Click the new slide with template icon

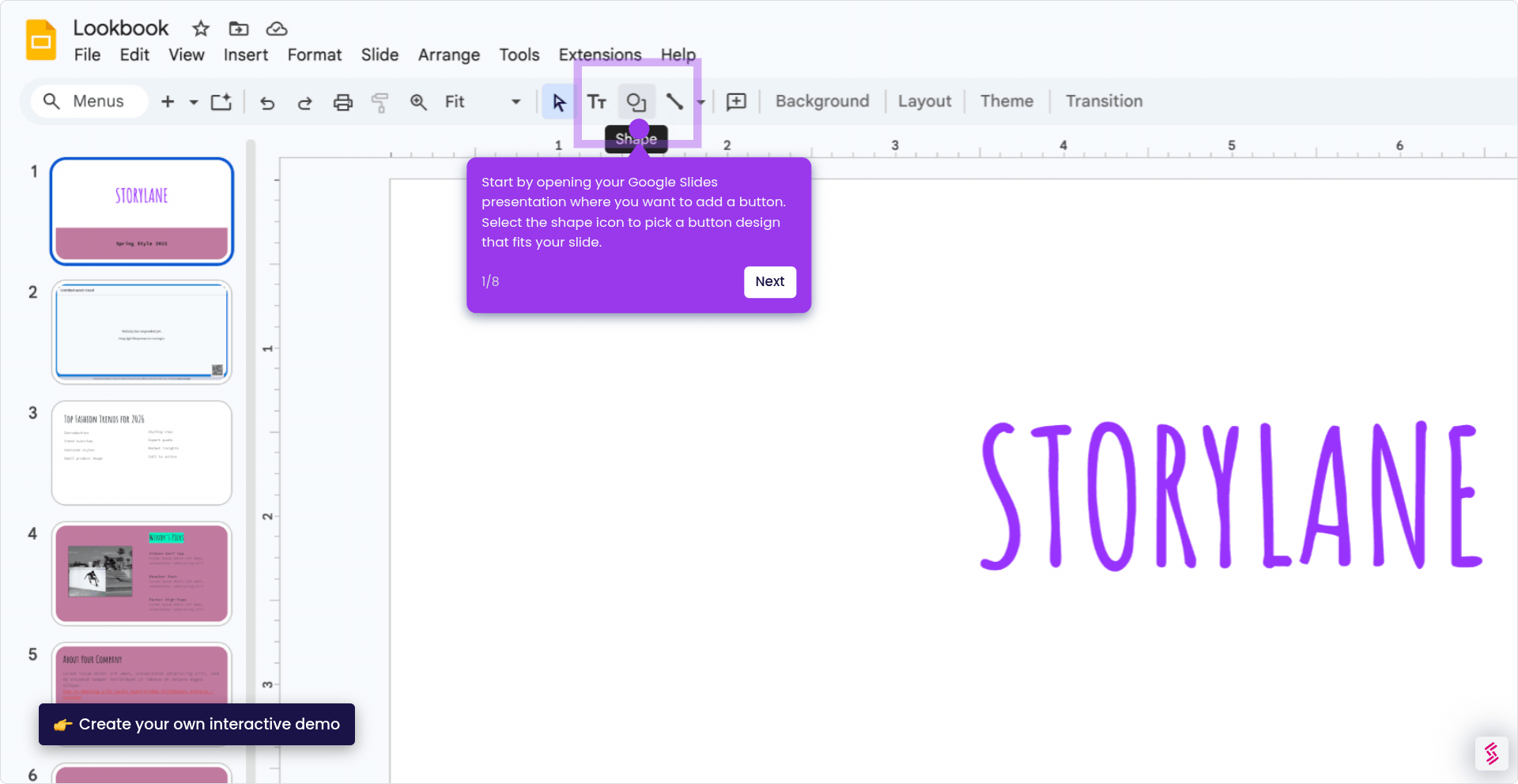tap(221, 101)
